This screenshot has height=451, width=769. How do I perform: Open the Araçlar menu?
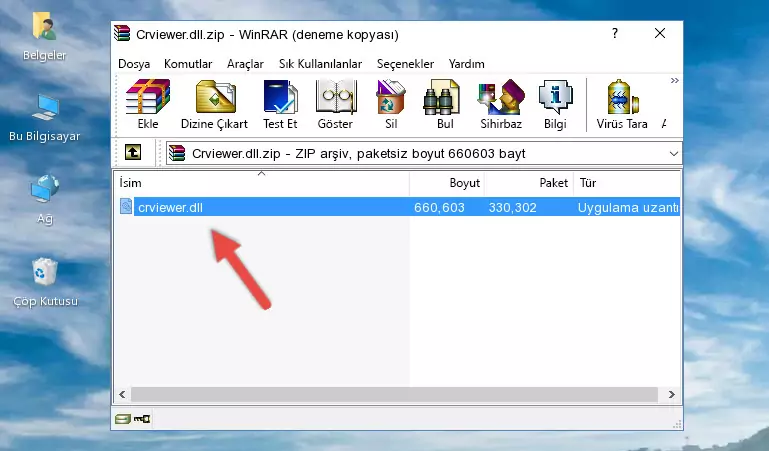tap(245, 64)
